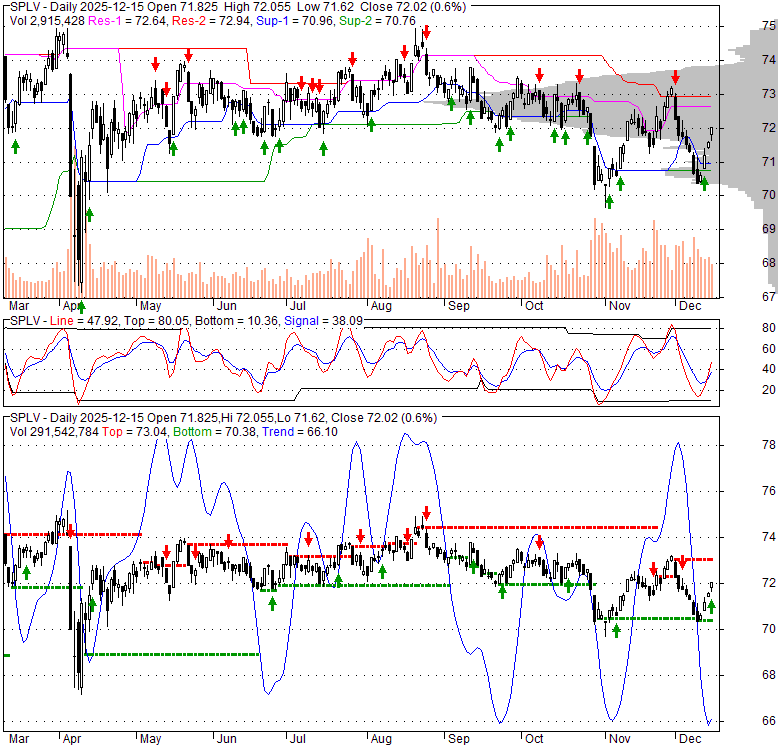Select the Sup-1 = 70.96 legend label
Viewport: 780px width, 745px height.
click(294, 21)
